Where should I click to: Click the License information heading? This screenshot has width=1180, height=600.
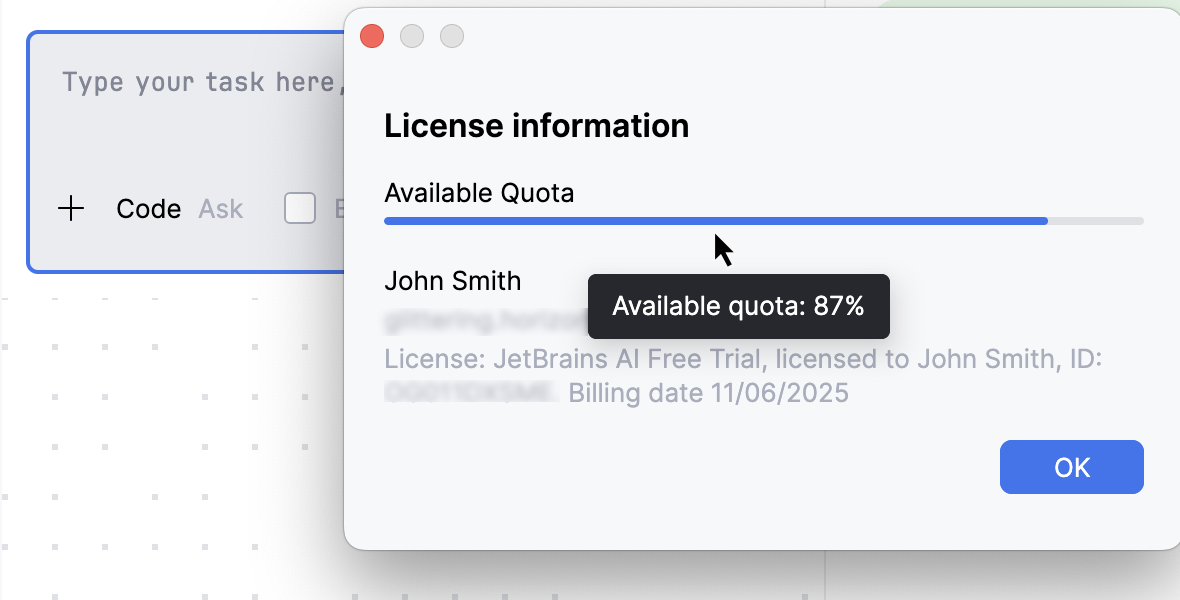coord(536,126)
